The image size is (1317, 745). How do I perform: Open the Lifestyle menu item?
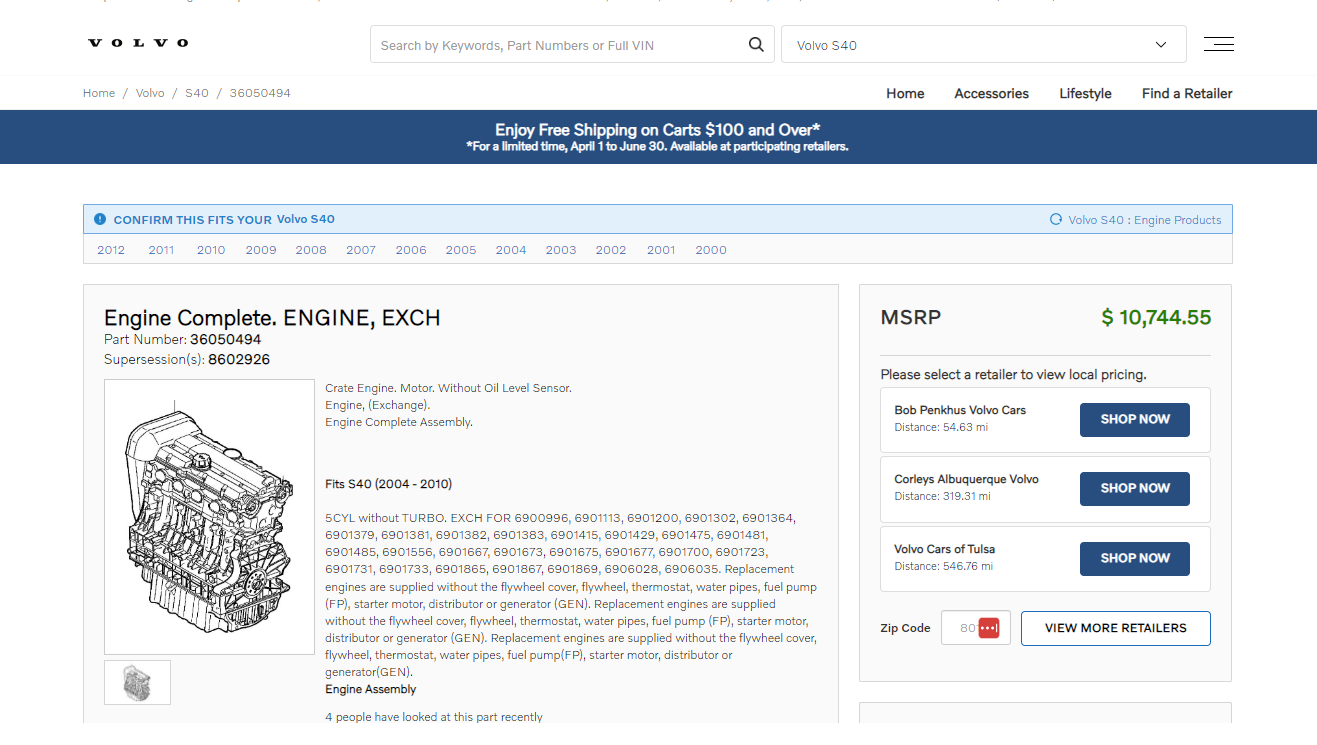click(x=1085, y=93)
